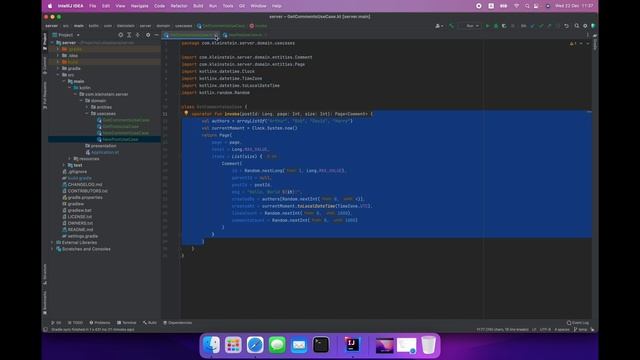Hide the Project panel with minus icon

156,35
